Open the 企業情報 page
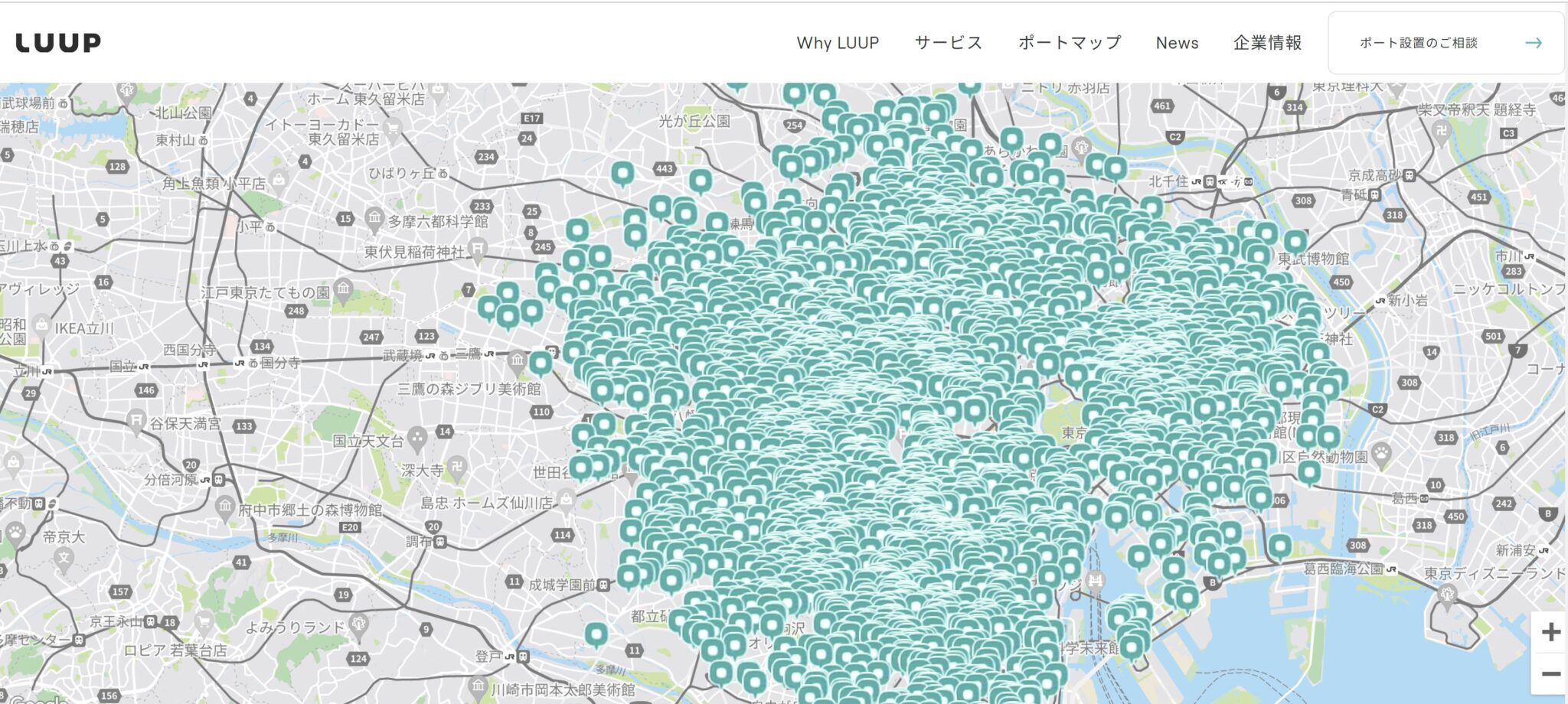The image size is (1568, 704). [1268, 44]
